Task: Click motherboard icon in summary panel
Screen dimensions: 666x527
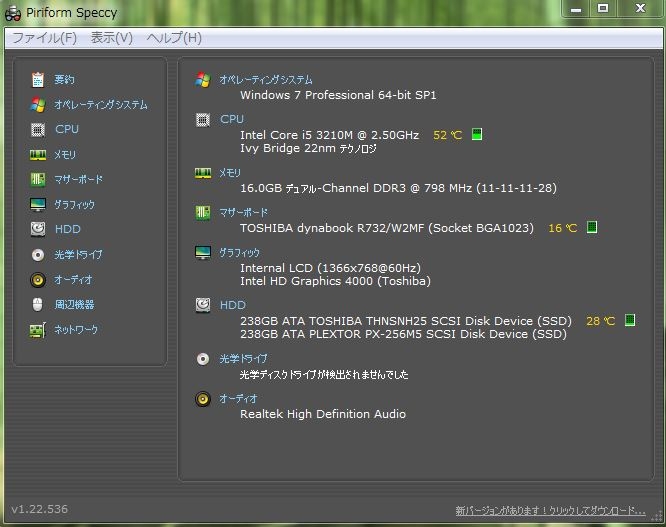Action: [203, 212]
